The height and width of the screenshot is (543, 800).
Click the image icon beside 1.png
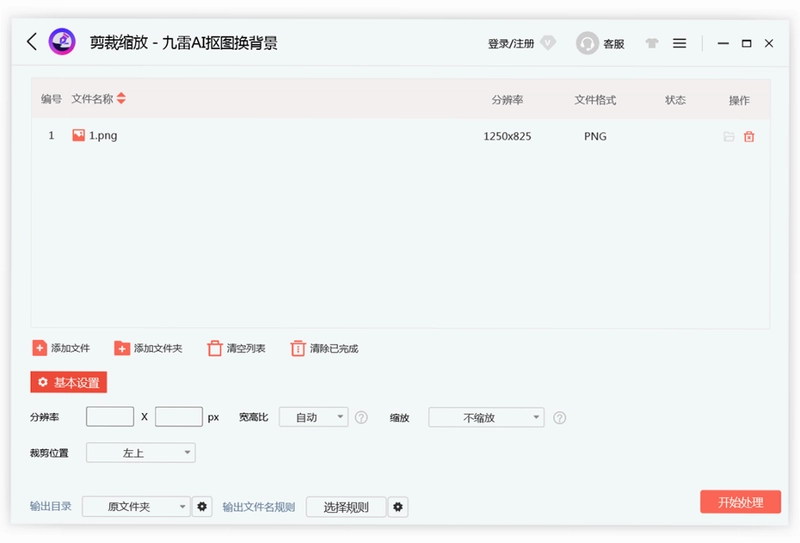click(79, 135)
